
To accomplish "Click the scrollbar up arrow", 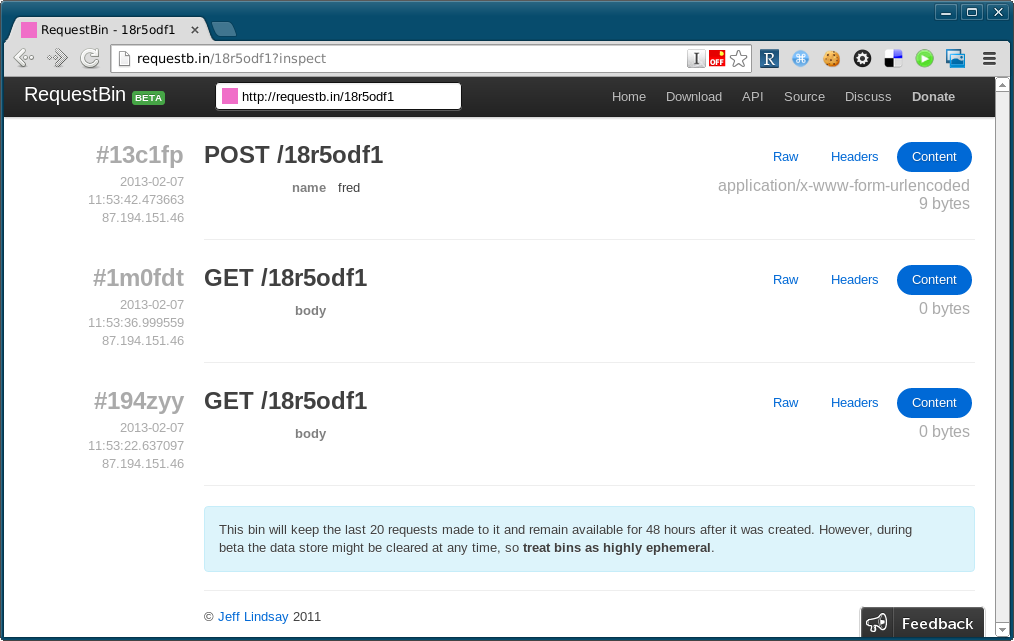I will click(x=1002, y=85).
